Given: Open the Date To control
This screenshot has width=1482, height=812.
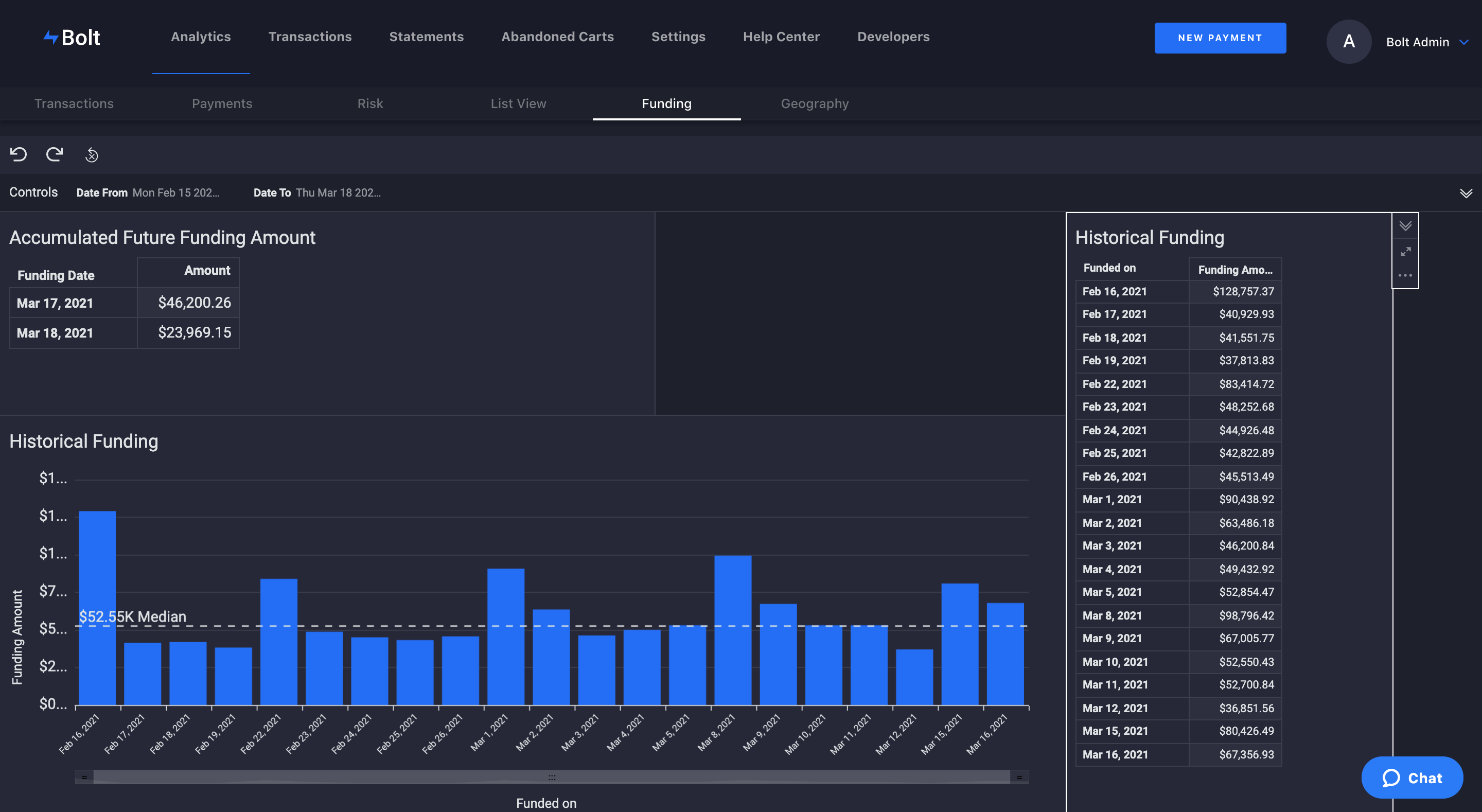Looking at the screenshot, I should 317,193.
